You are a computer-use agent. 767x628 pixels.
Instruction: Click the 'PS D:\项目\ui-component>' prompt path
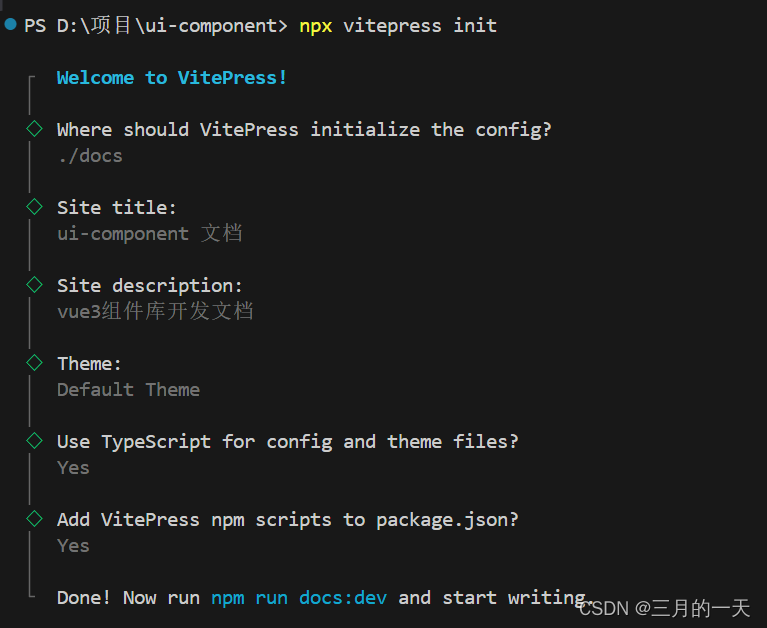click(x=156, y=25)
